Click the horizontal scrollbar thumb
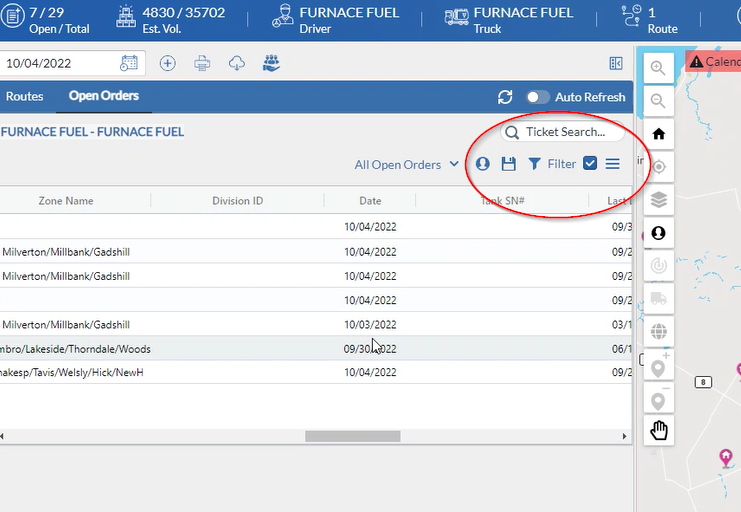This screenshot has width=741, height=512. (x=353, y=436)
